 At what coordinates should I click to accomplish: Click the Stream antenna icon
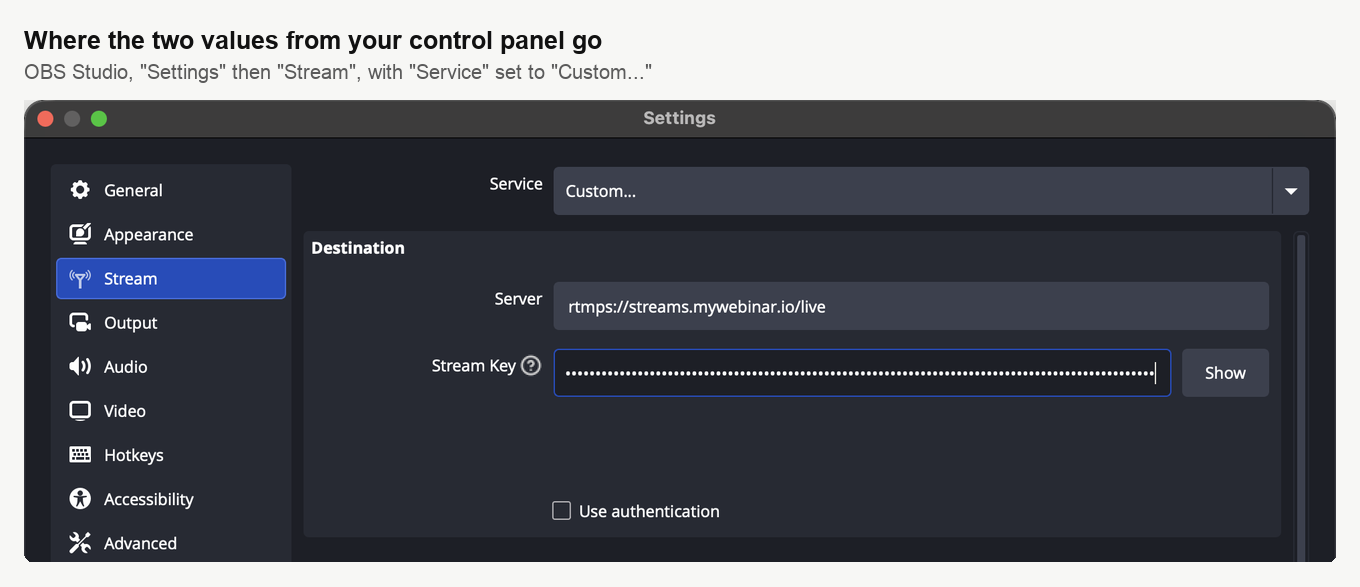(x=80, y=278)
